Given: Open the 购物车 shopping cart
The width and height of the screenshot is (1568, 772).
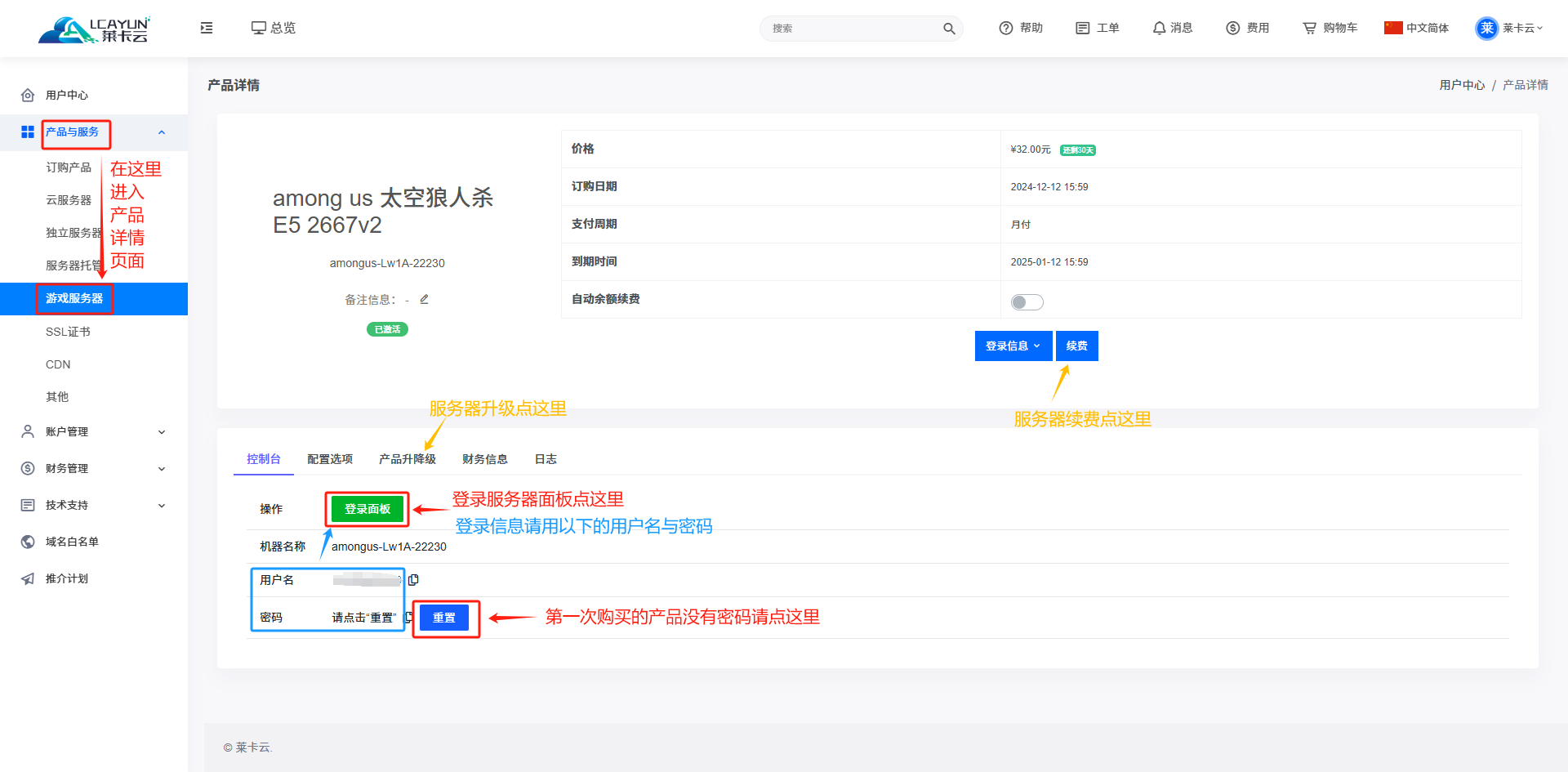Looking at the screenshot, I should 1330,28.
